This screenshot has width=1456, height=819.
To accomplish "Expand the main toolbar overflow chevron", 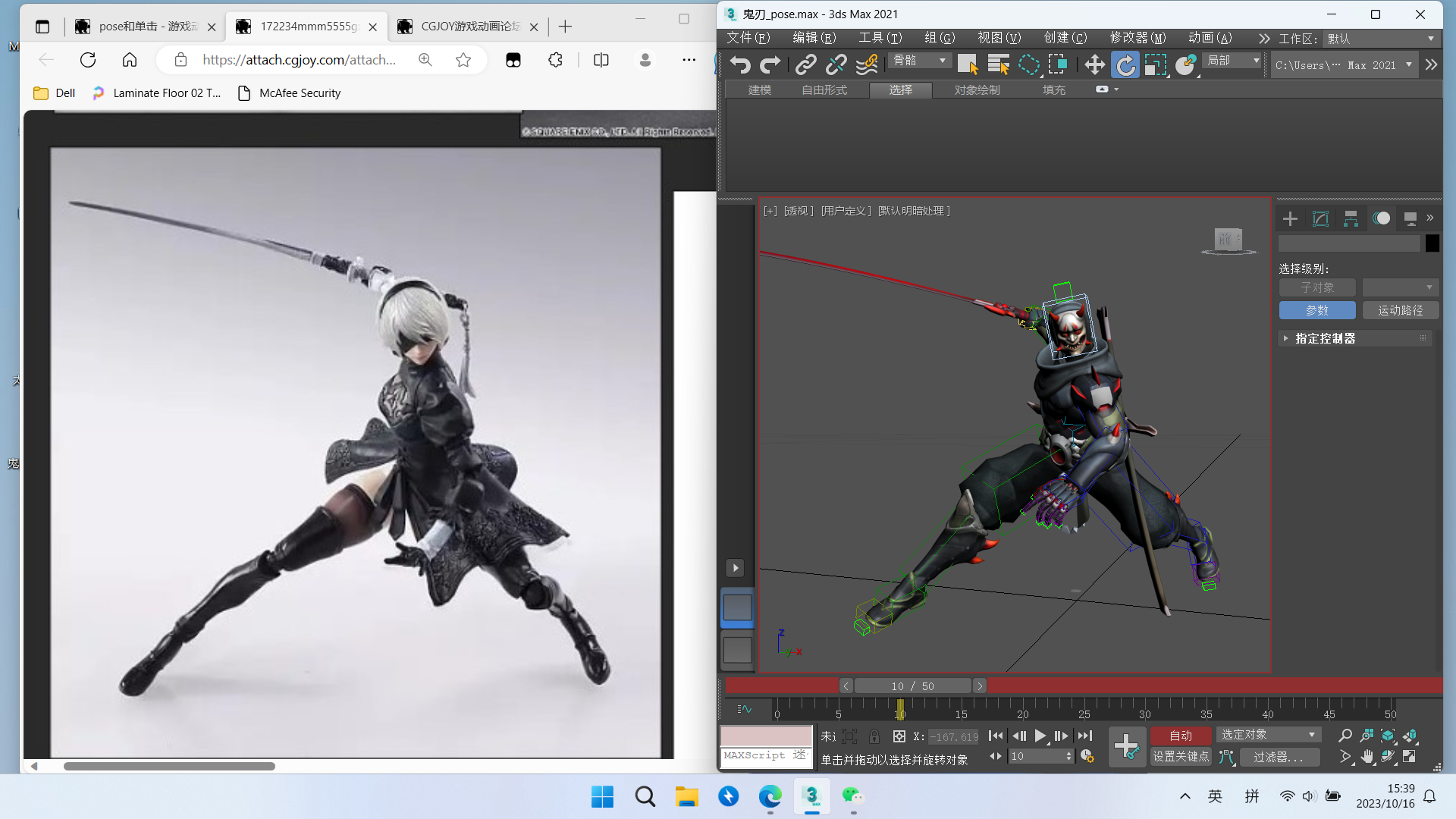I will pos(1431,64).
